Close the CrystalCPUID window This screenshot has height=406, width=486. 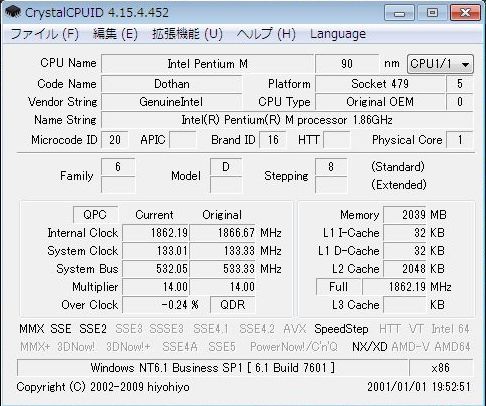[x=465, y=13]
